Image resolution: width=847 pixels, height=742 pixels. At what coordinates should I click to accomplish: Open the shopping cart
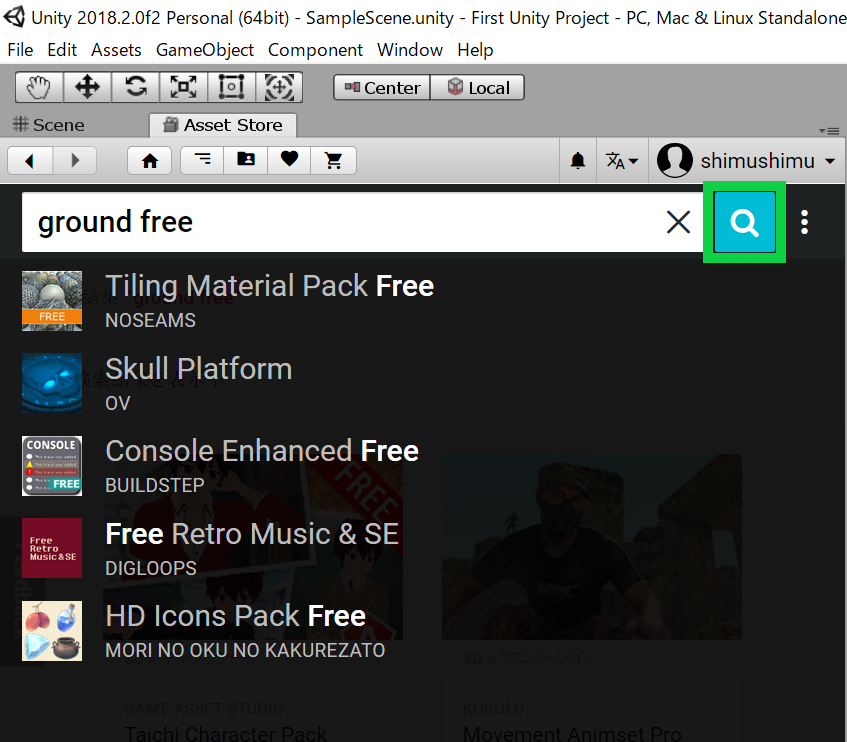334,160
